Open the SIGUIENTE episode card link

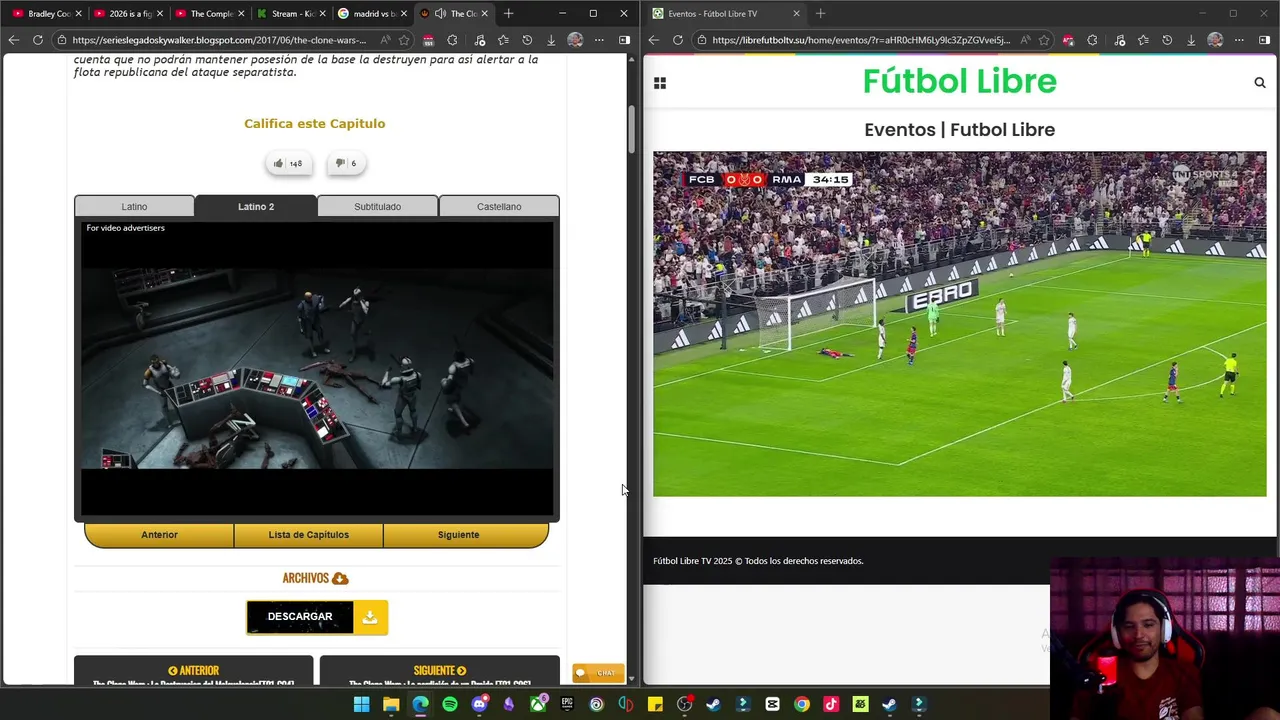pyautogui.click(x=439, y=671)
